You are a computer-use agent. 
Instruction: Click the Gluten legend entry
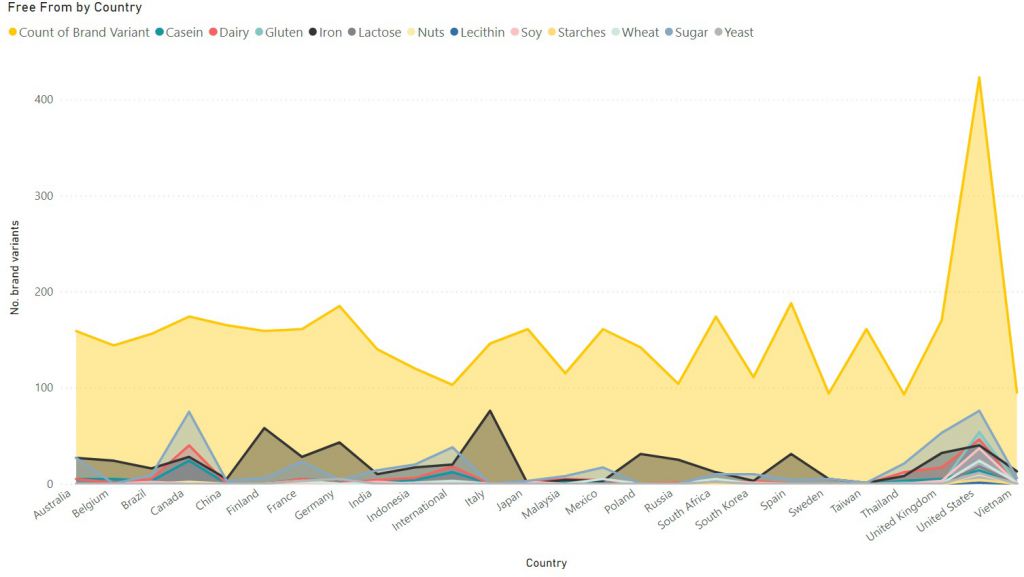tap(278, 33)
